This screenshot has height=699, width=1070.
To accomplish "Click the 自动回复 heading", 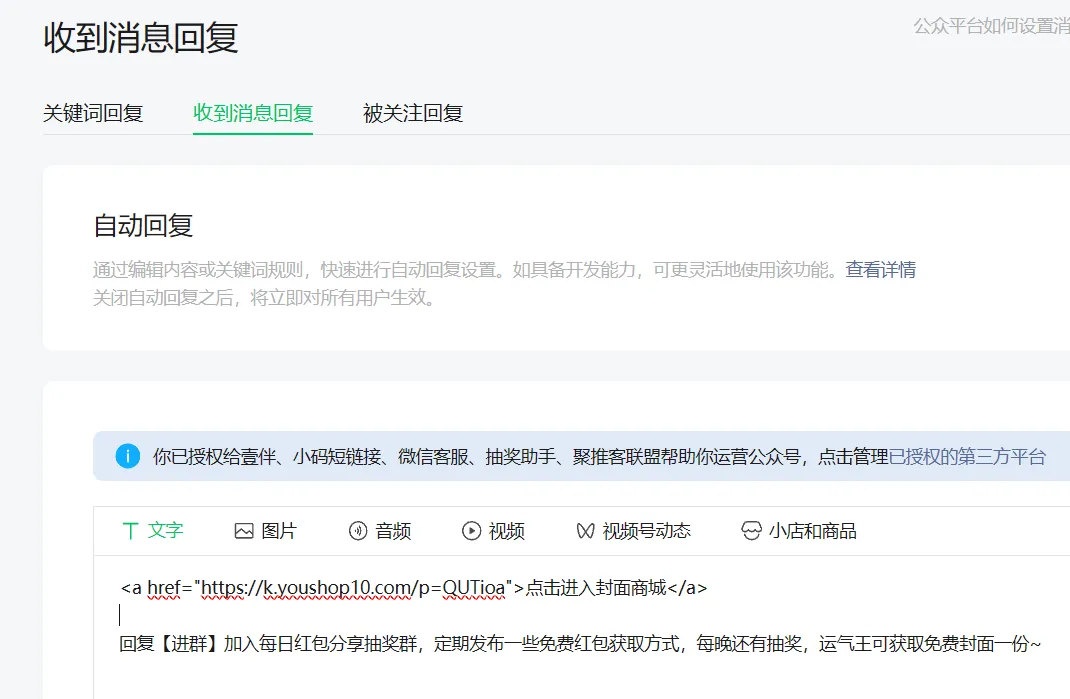I will [x=143, y=225].
